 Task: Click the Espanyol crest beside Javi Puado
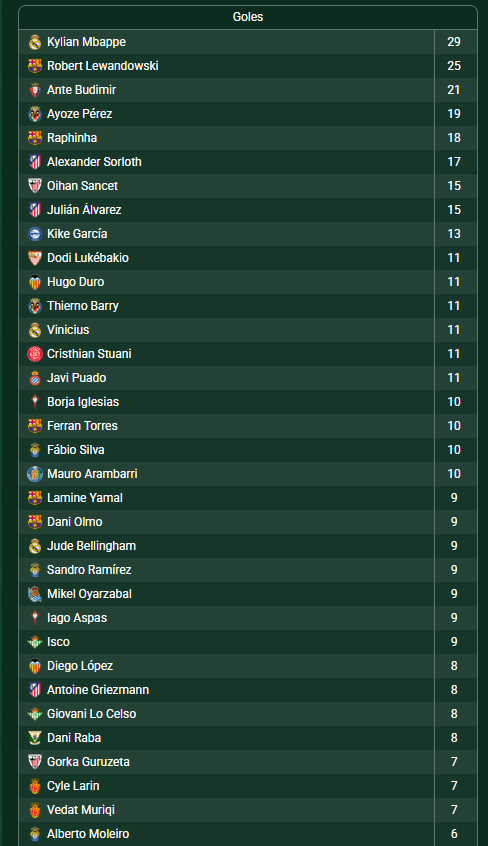coord(35,378)
